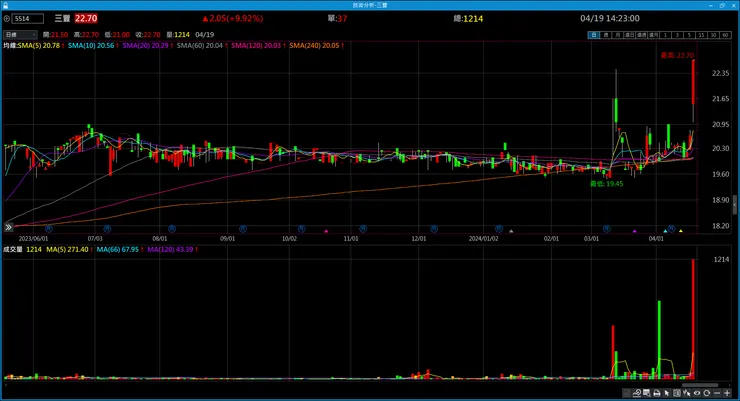Click the SMA(120) 20.03 moving average label
The width and height of the screenshot is (740, 401).
(258, 45)
